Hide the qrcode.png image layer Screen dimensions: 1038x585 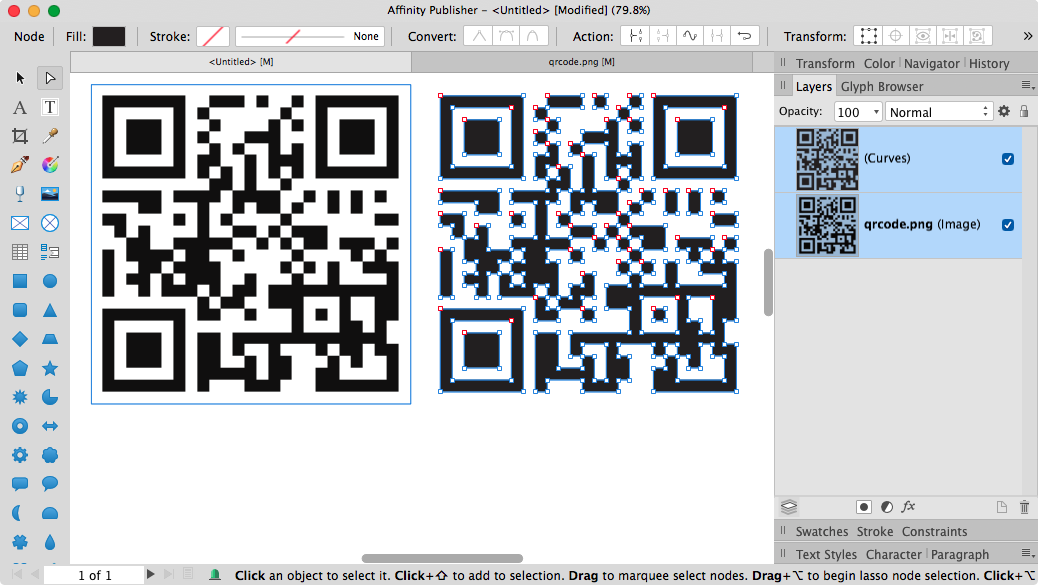[x=1007, y=224]
